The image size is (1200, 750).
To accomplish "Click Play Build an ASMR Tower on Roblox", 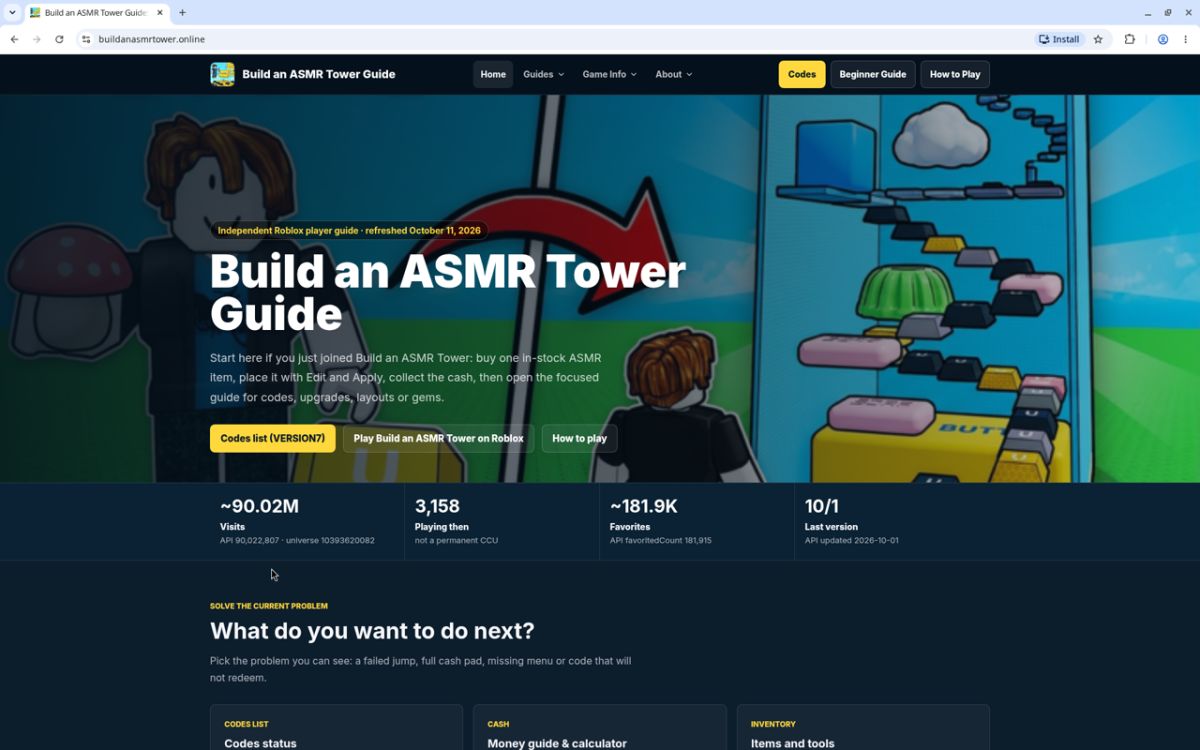I will click(438, 438).
